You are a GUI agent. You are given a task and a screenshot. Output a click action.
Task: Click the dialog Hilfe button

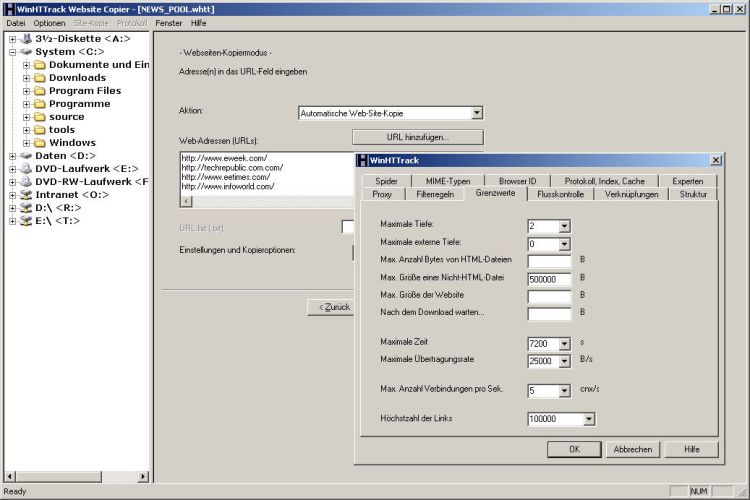tap(691, 449)
